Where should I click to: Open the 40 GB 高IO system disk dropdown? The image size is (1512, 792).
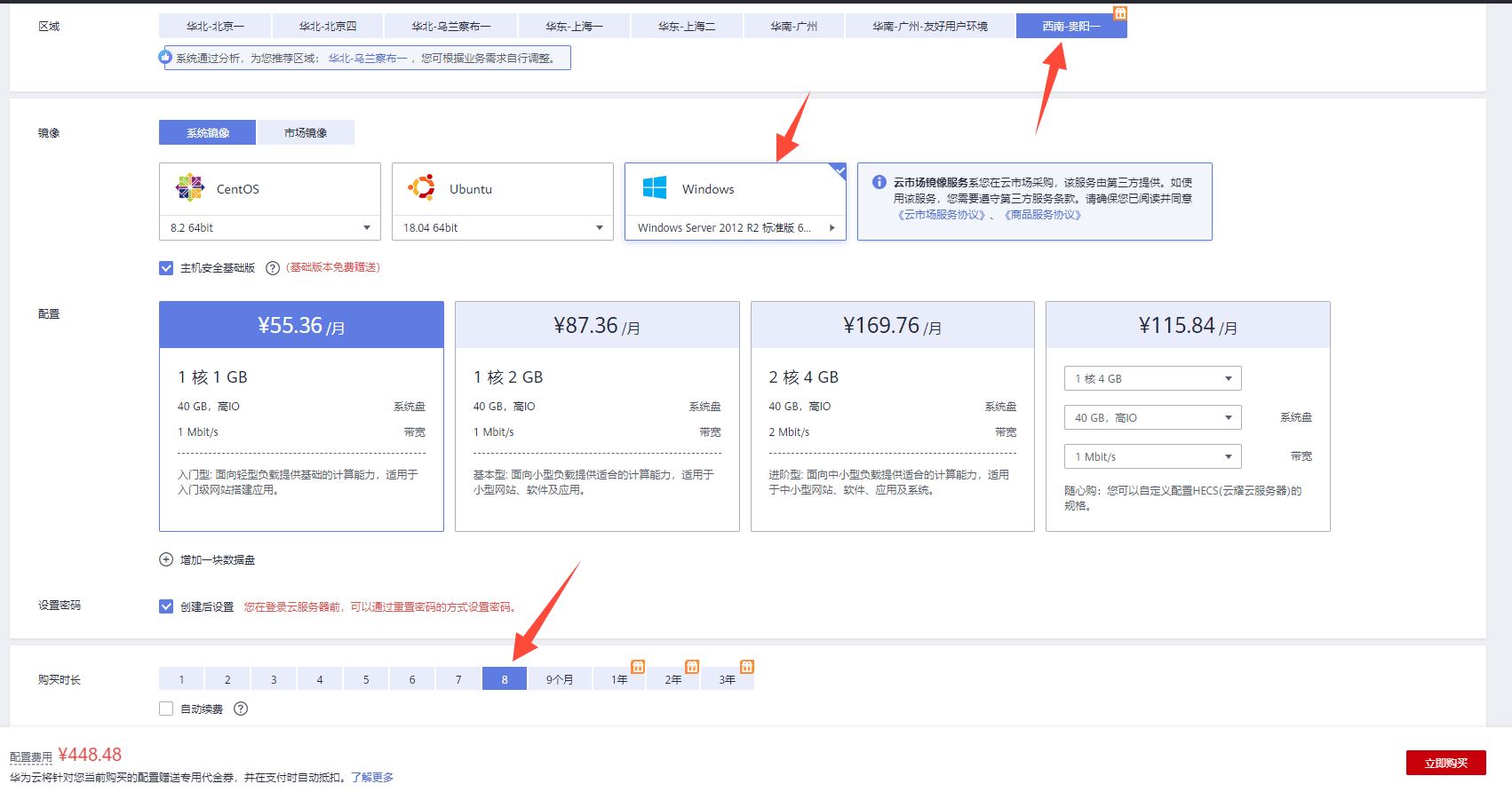tap(1152, 417)
